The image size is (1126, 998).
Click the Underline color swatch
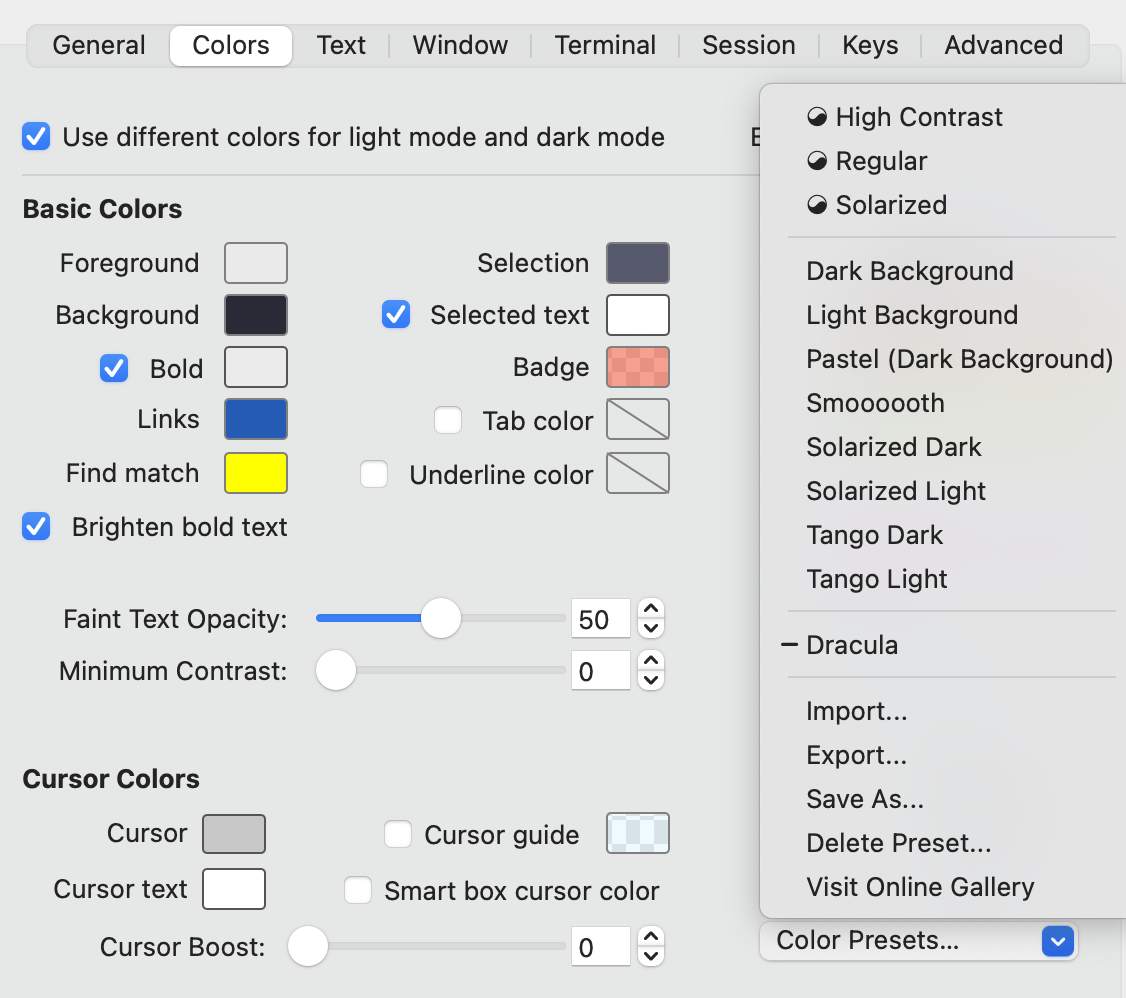(x=638, y=472)
